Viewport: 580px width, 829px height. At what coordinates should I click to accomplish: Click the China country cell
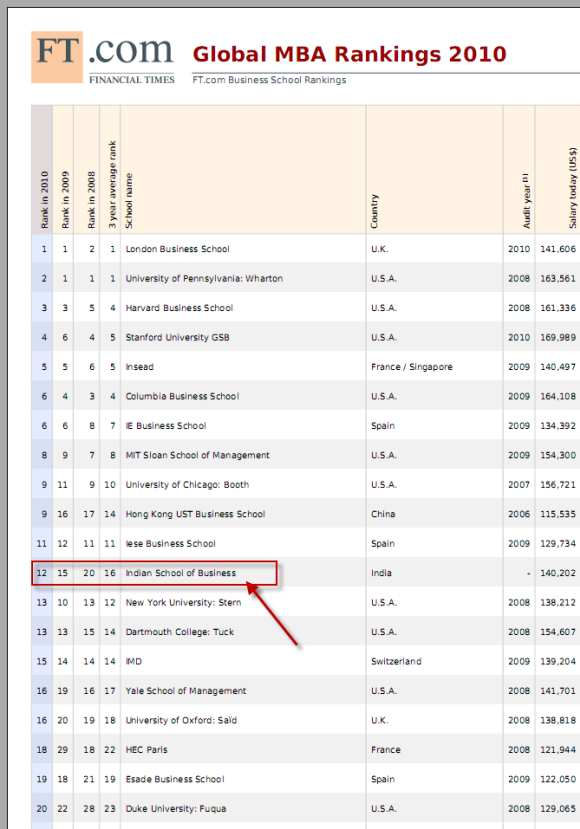point(383,514)
